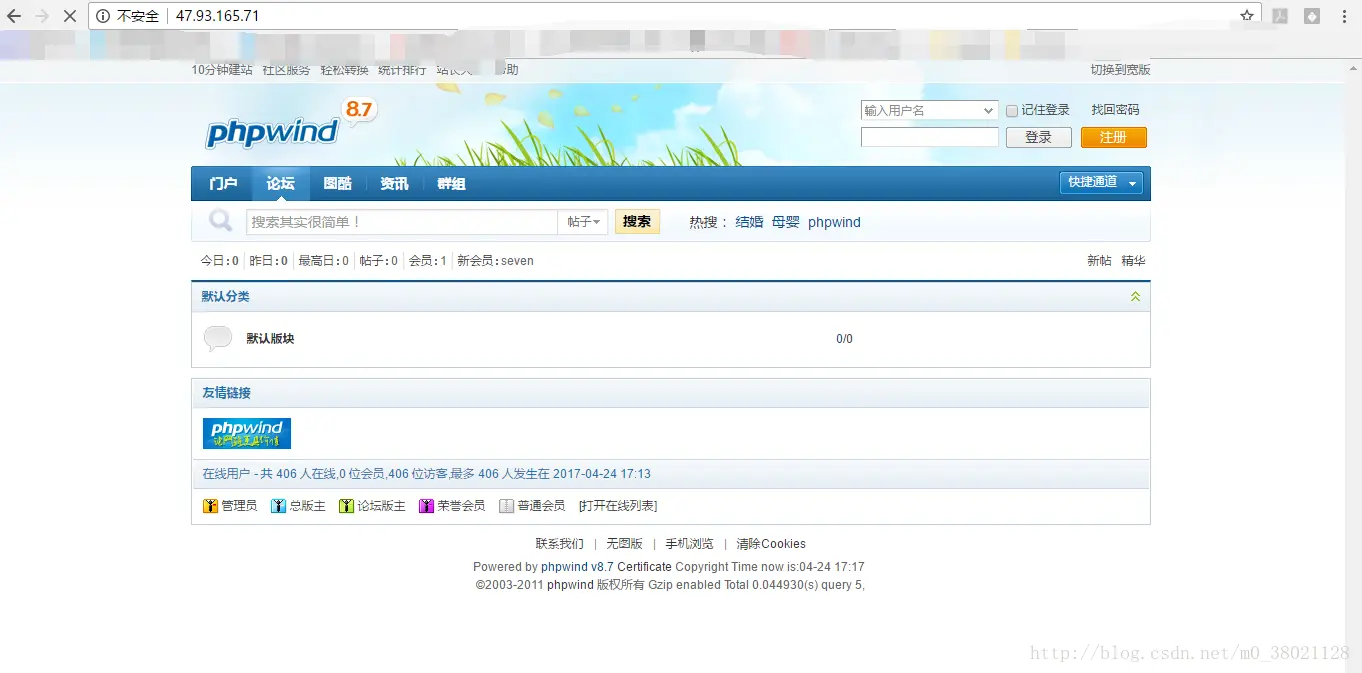
Task: Click the 联系我们 footer link
Action: (x=559, y=544)
